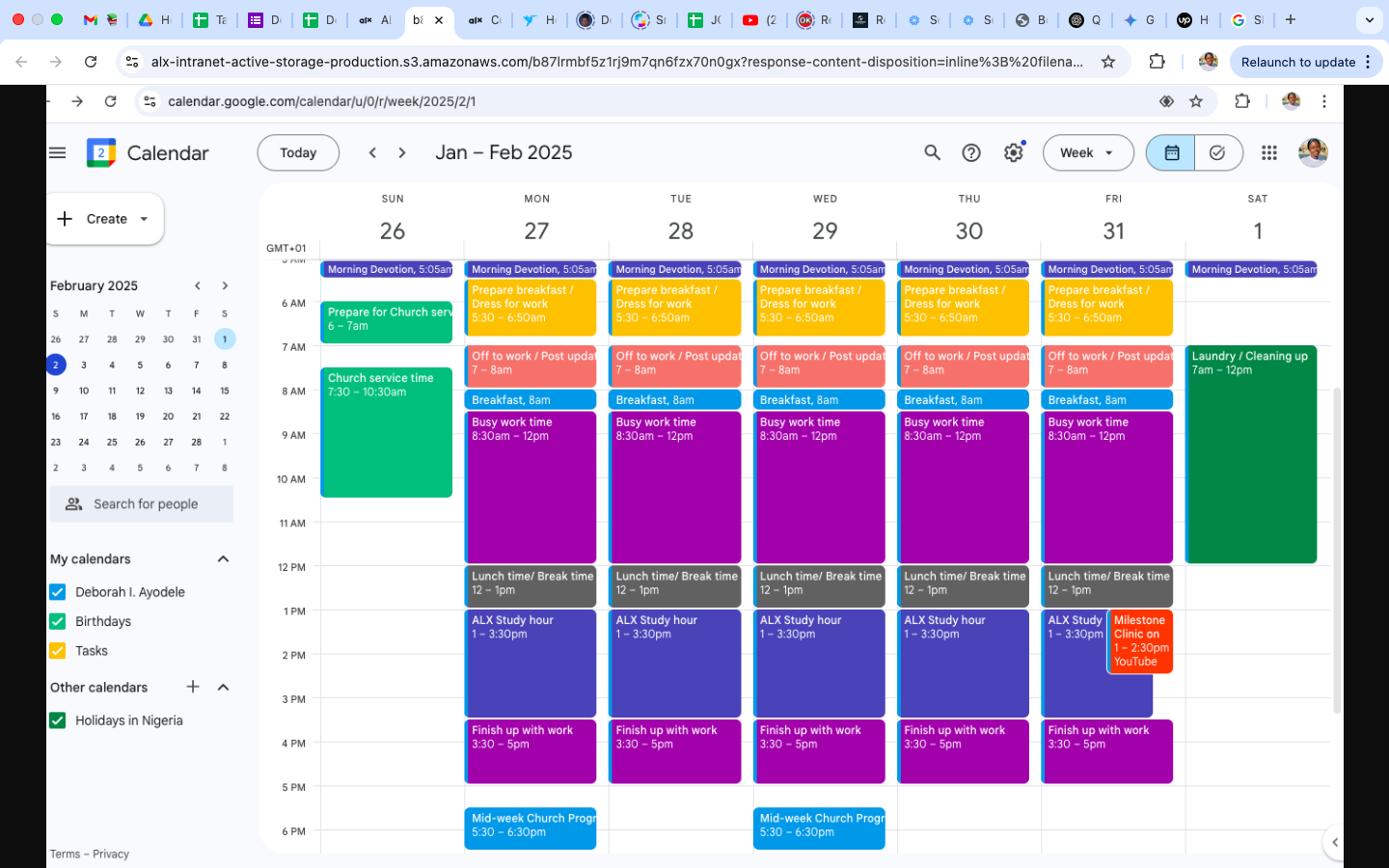Toggle the Birthdays calendar checkbox
The width and height of the screenshot is (1389, 868).
coord(58,621)
